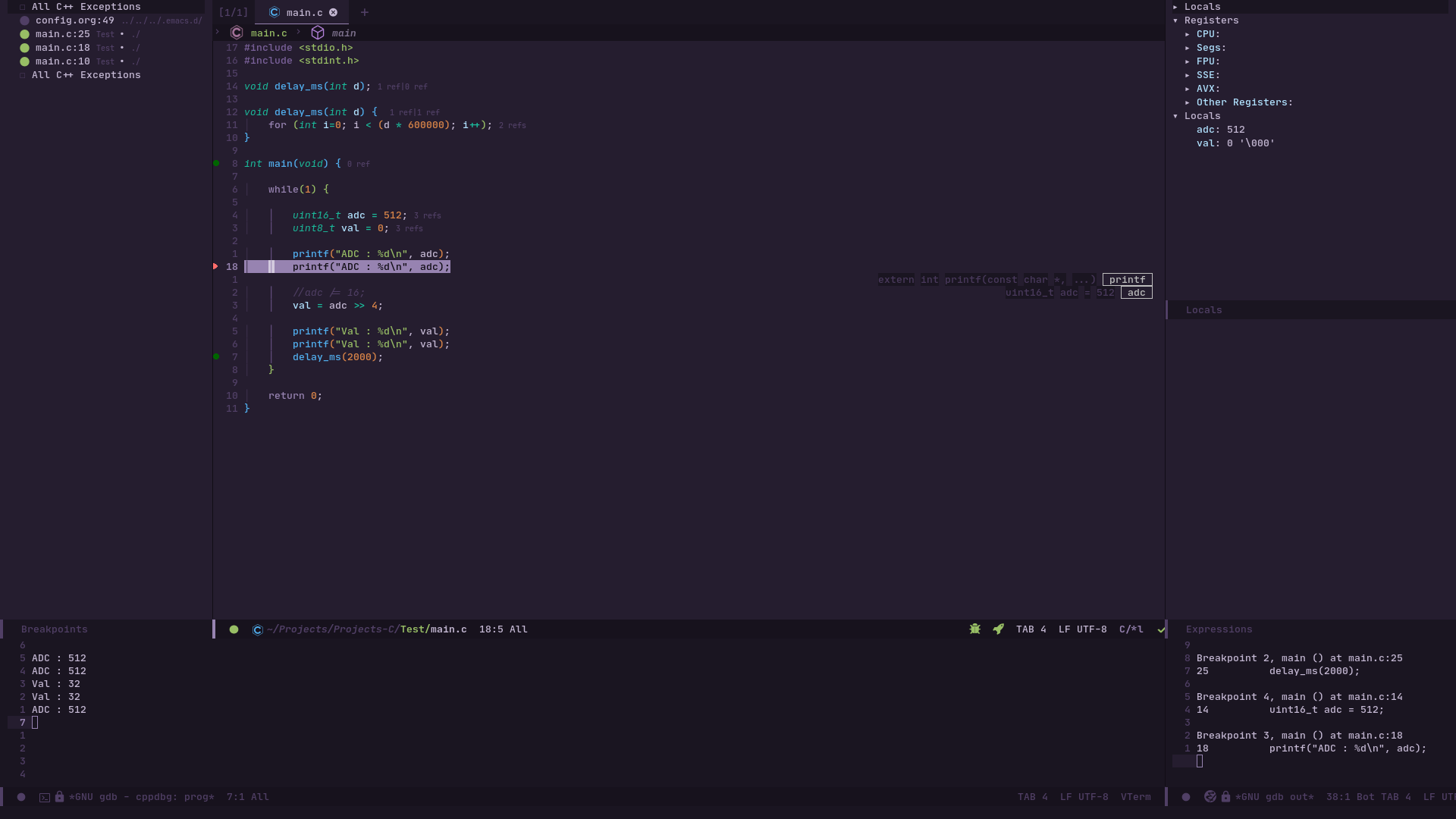Screen dimensions: 1456x819
Task: Click 'TAB 4' in the main.c modeline
Action: [1031, 629]
